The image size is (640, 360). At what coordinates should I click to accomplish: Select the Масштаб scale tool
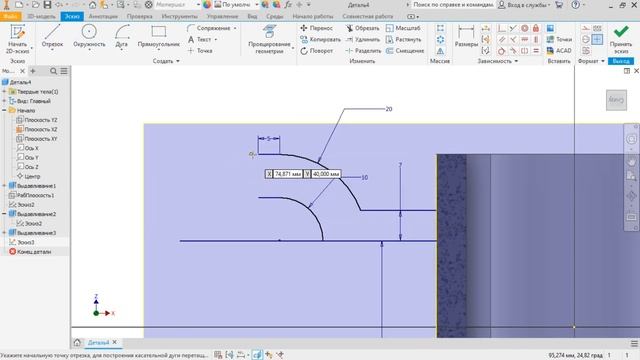click(x=403, y=28)
